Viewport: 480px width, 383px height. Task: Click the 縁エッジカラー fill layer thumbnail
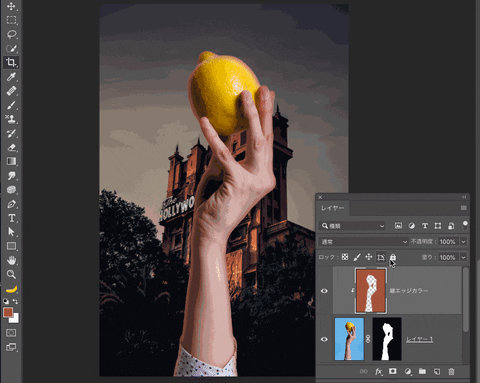click(371, 291)
